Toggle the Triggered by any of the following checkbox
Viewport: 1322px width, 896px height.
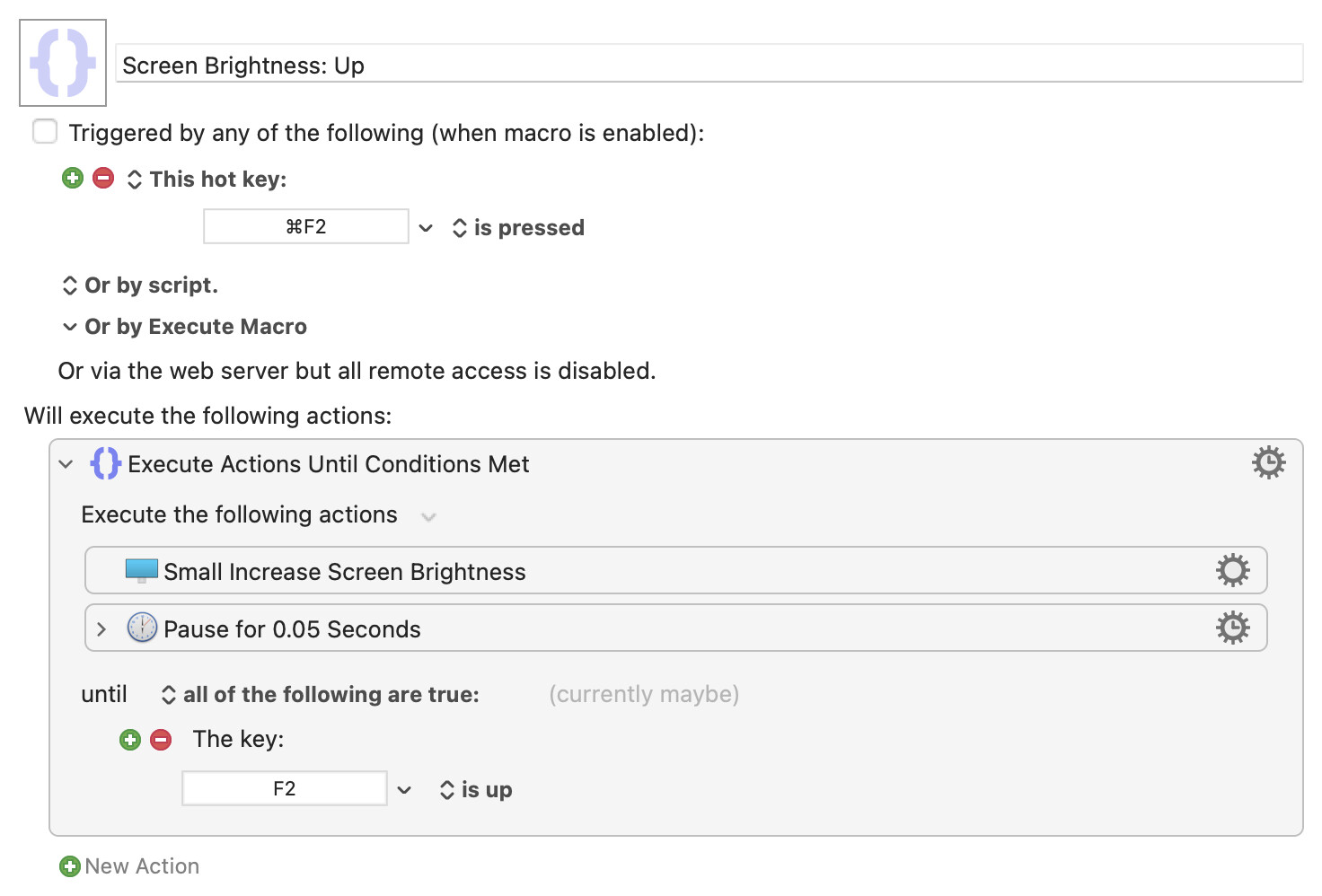(x=45, y=131)
